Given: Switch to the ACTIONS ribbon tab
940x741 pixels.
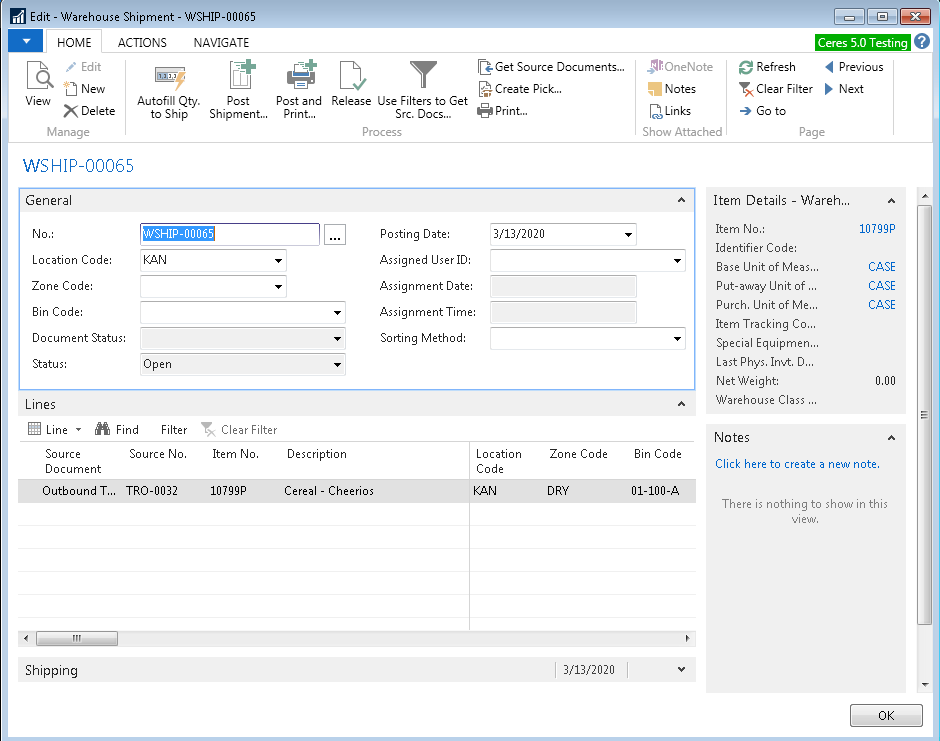Looking at the screenshot, I should [x=142, y=42].
